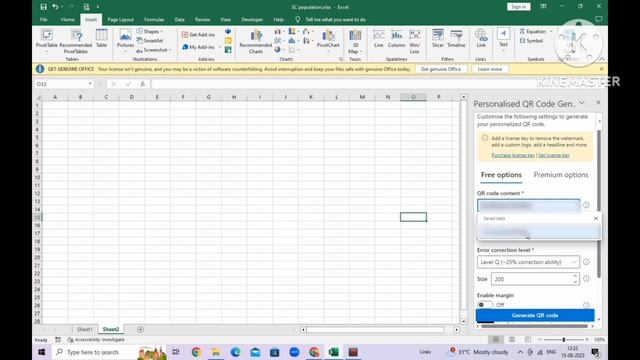The image size is (640, 360).
Task: Open the QR code task pane options menu
Action: [582, 103]
